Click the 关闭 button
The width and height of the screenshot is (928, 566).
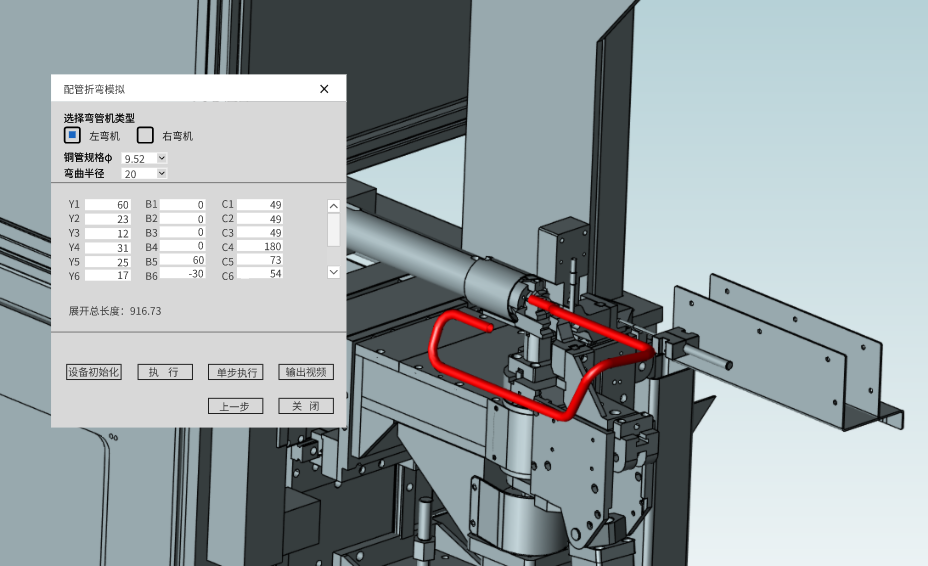pyautogui.click(x=305, y=406)
